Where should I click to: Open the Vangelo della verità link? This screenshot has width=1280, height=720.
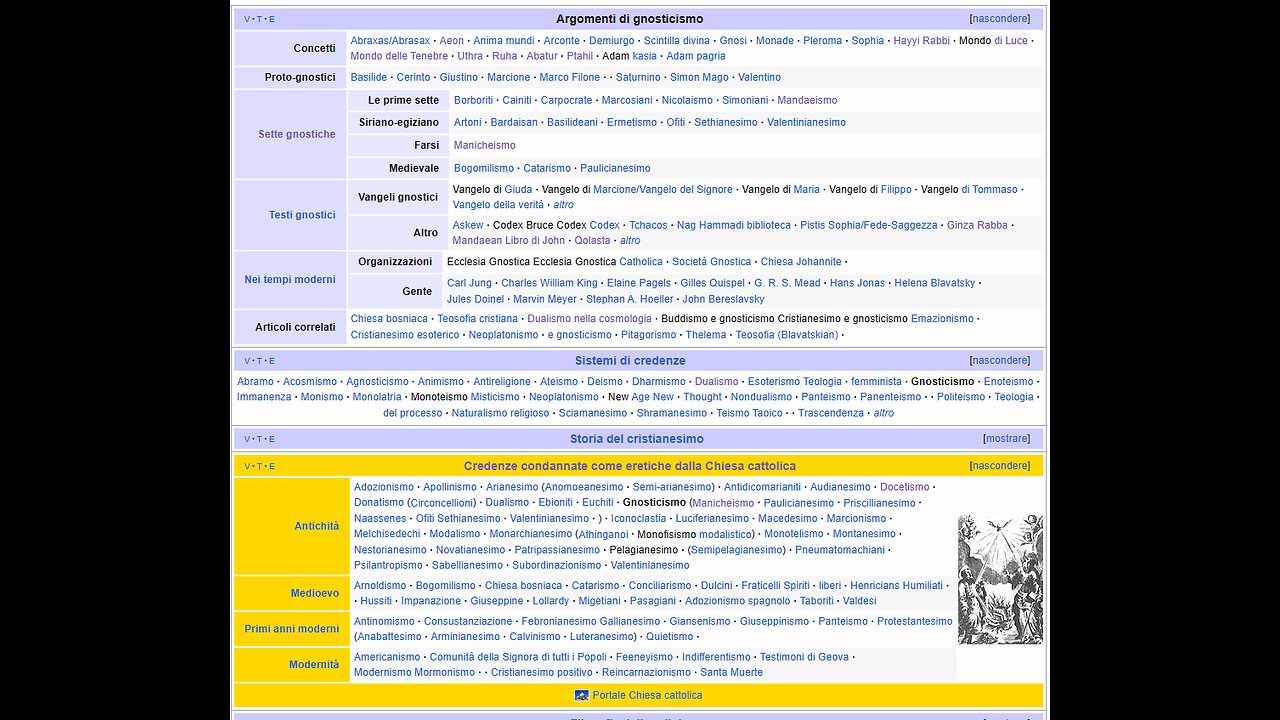tap(498, 205)
